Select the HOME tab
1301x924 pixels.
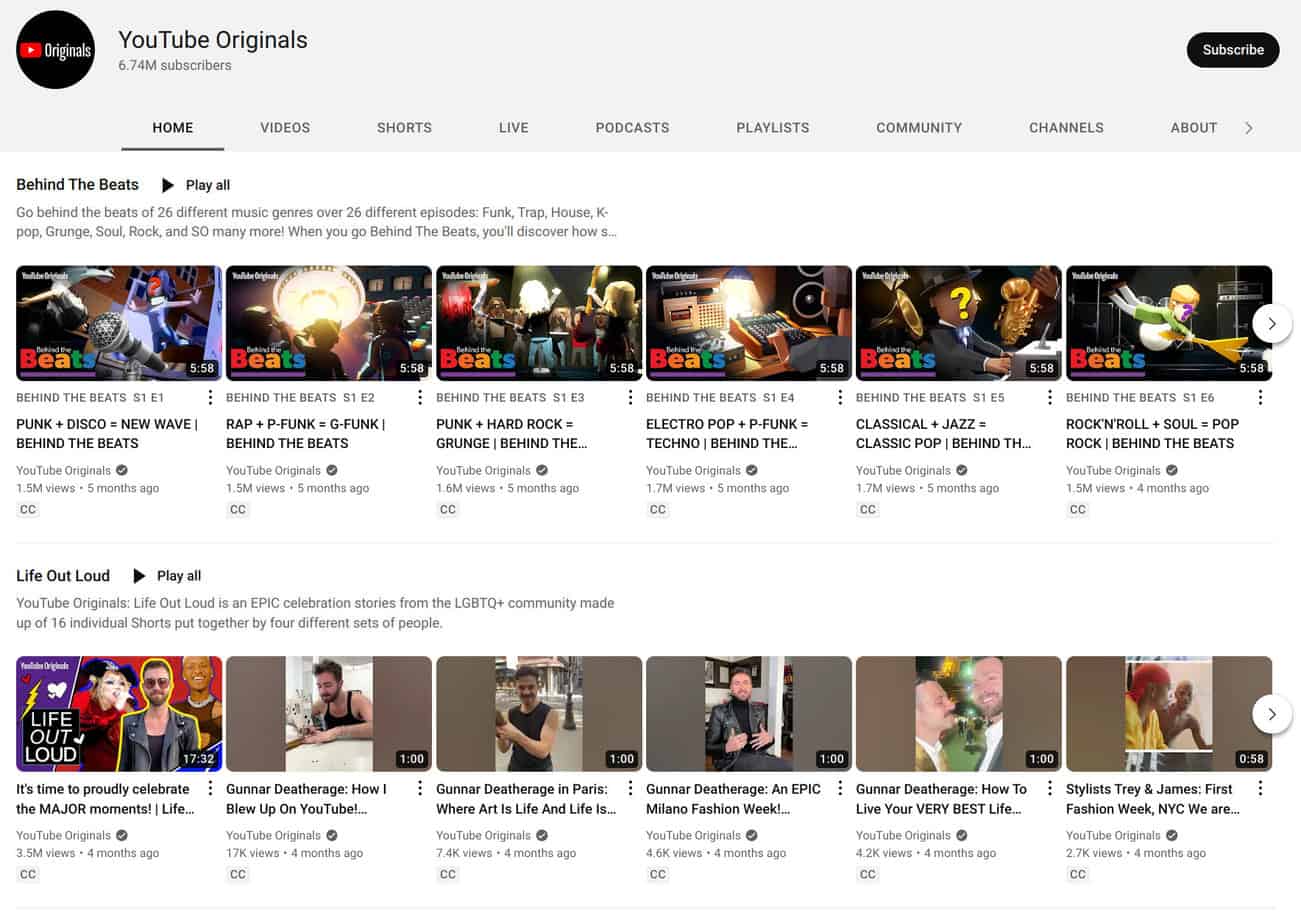pos(173,128)
